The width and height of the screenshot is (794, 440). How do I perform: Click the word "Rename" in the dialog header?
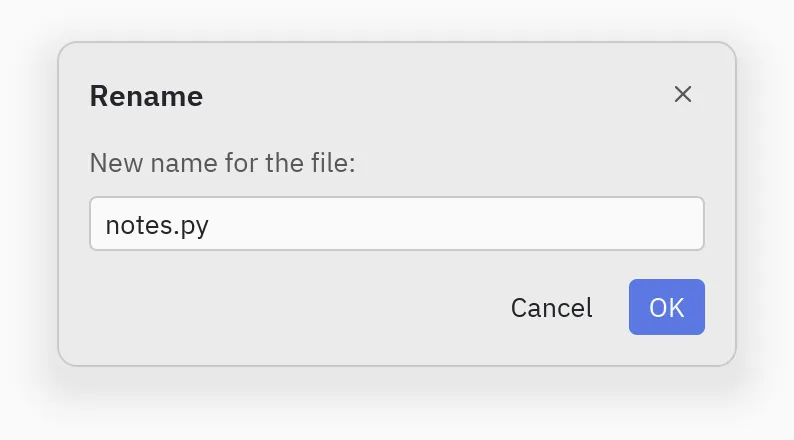tap(146, 96)
